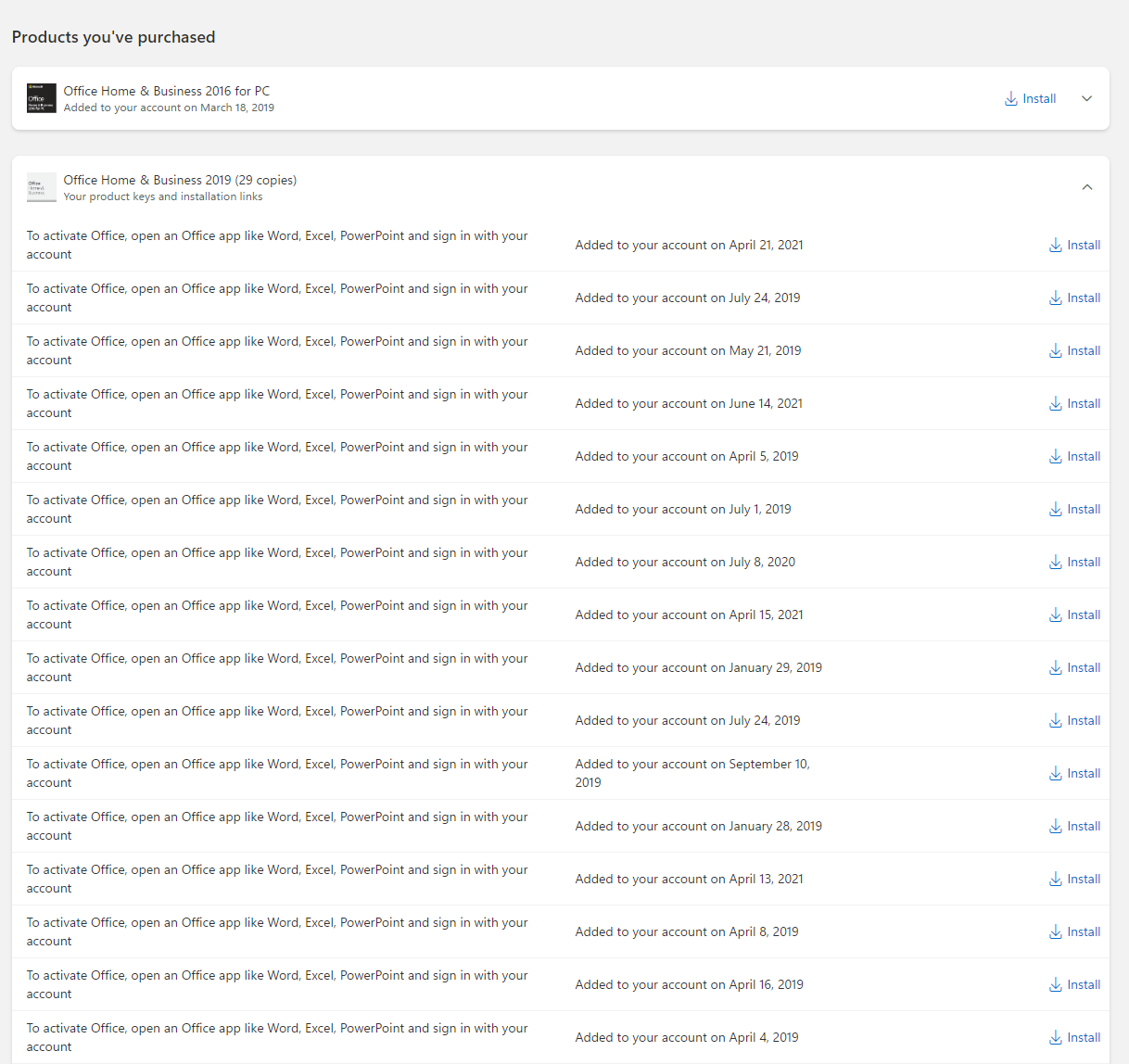
Task: Click date text 'June 14, 2021'
Action: (x=766, y=403)
